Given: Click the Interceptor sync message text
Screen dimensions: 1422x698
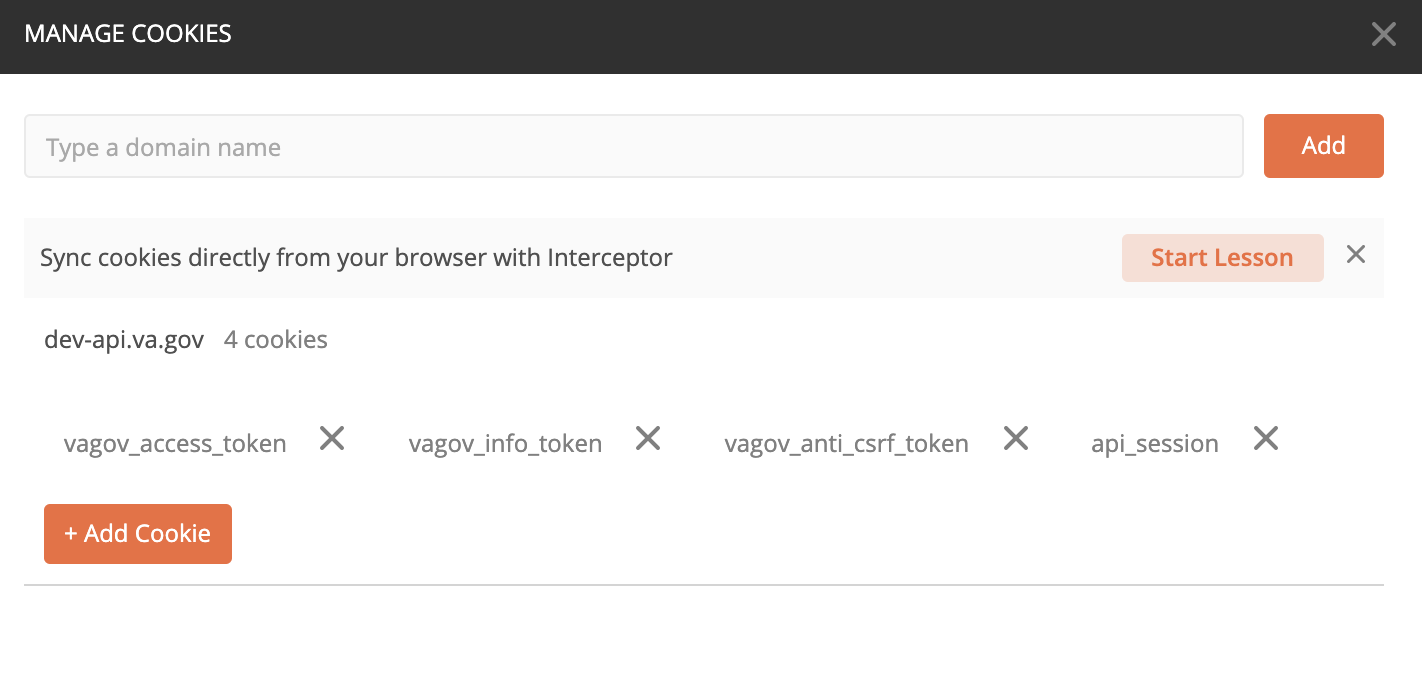Looking at the screenshot, I should click(x=356, y=257).
